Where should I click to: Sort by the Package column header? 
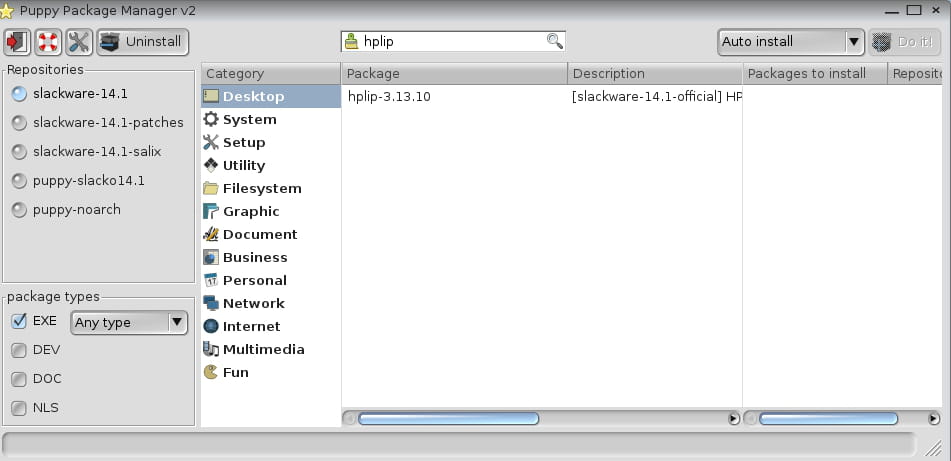454,73
